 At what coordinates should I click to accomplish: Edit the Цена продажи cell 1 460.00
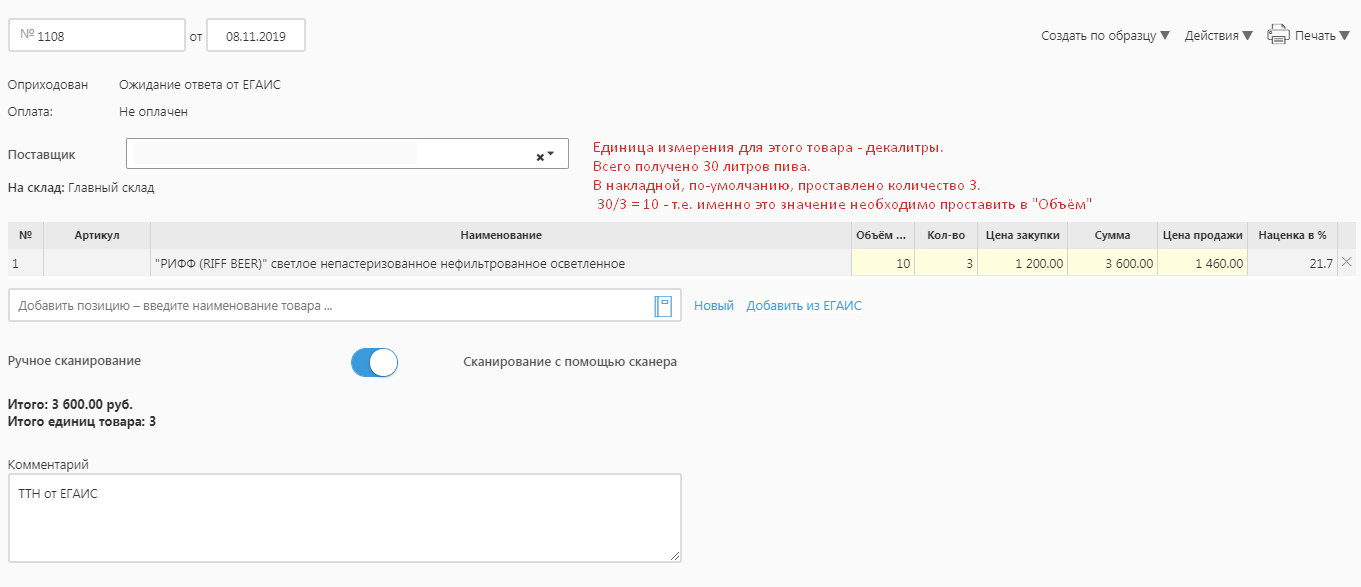[1203, 264]
